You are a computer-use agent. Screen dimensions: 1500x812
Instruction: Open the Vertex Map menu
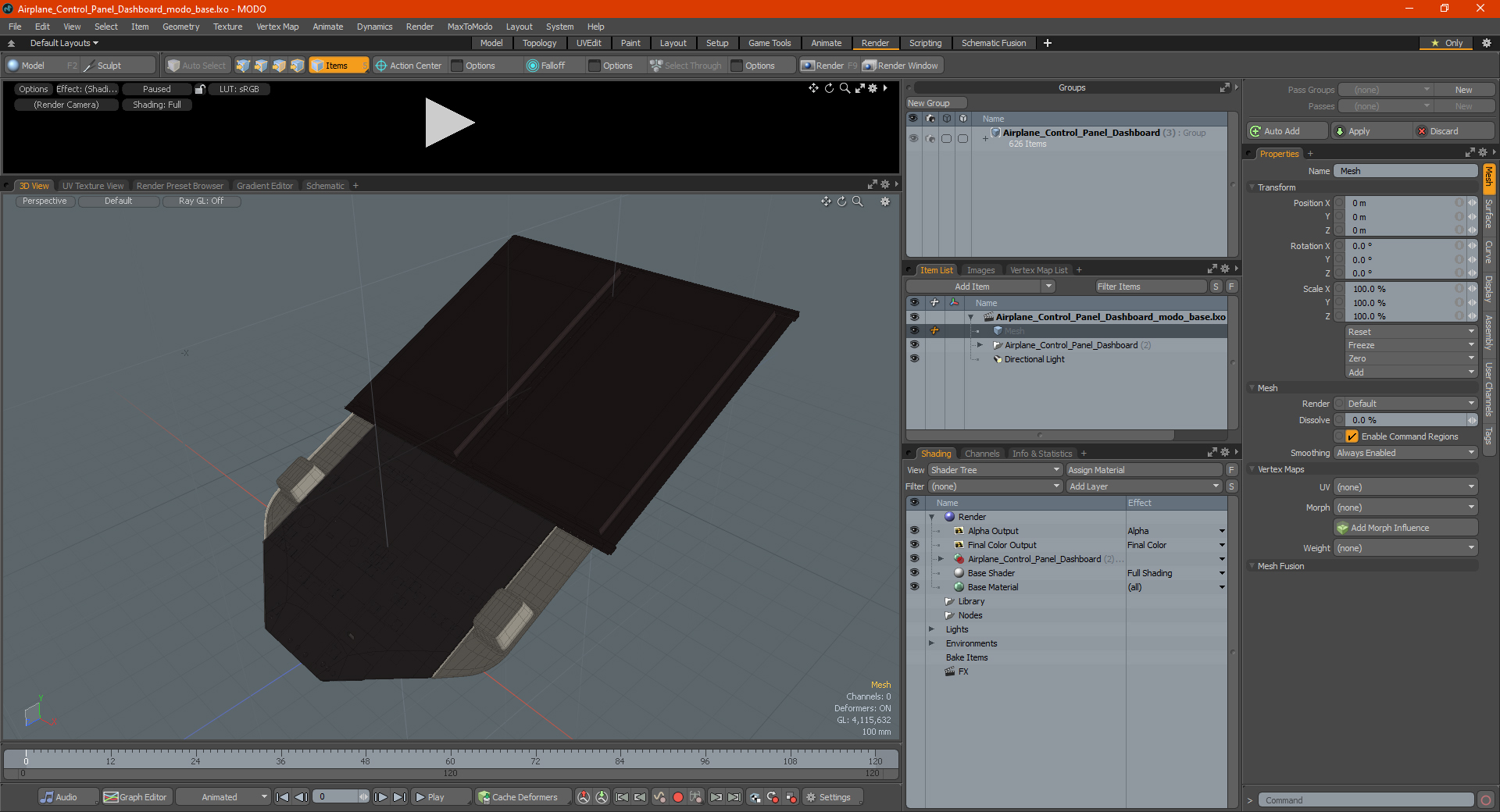pyautogui.click(x=277, y=27)
